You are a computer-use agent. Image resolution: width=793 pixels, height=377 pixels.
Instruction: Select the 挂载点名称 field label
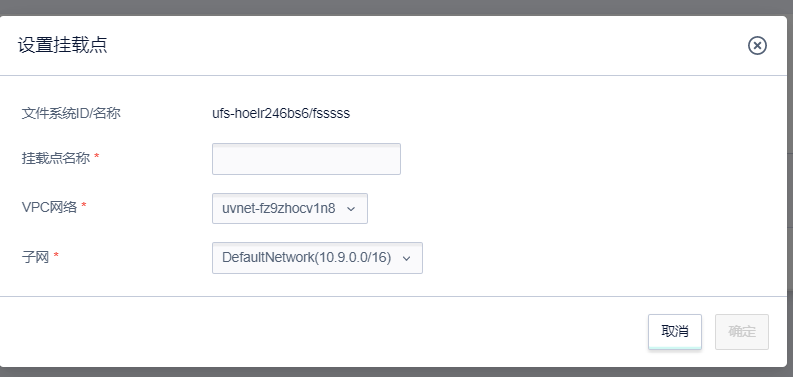click(x=56, y=158)
